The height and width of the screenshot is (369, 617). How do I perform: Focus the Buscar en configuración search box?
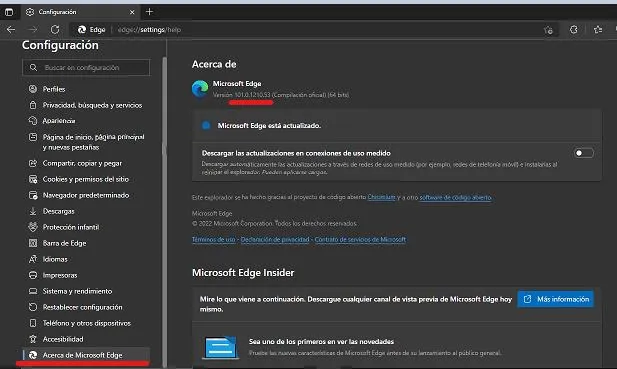86,67
